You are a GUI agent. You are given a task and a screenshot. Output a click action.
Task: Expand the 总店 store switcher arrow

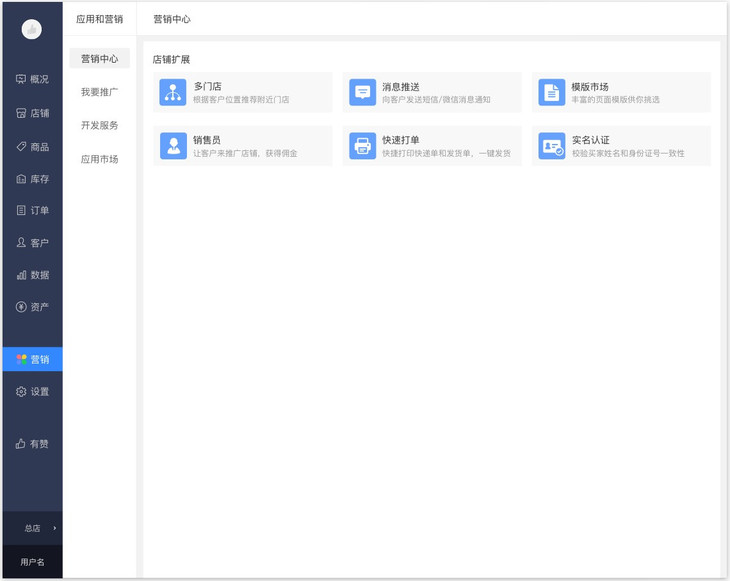54,528
